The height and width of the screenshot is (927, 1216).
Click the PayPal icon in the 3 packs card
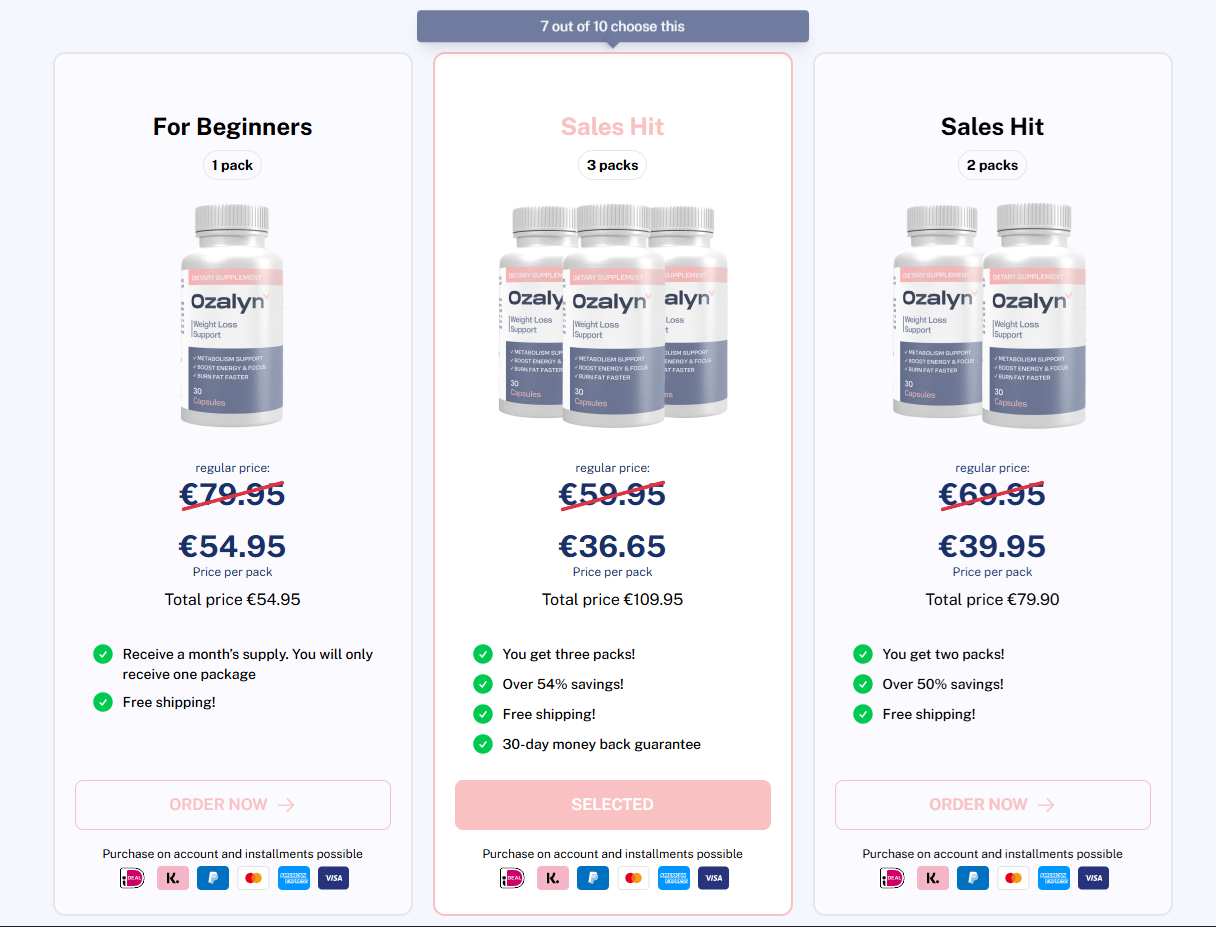pyautogui.click(x=593, y=878)
